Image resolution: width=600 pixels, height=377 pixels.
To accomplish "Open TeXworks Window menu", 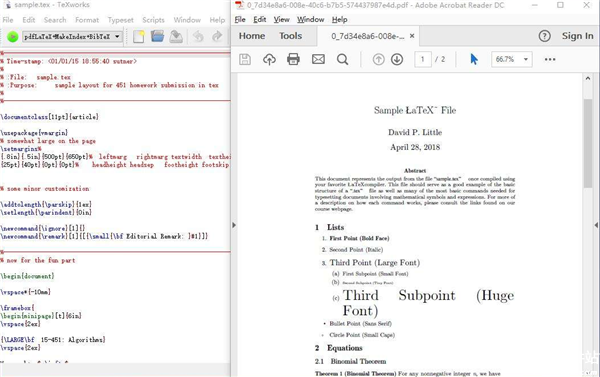I will [187, 20].
